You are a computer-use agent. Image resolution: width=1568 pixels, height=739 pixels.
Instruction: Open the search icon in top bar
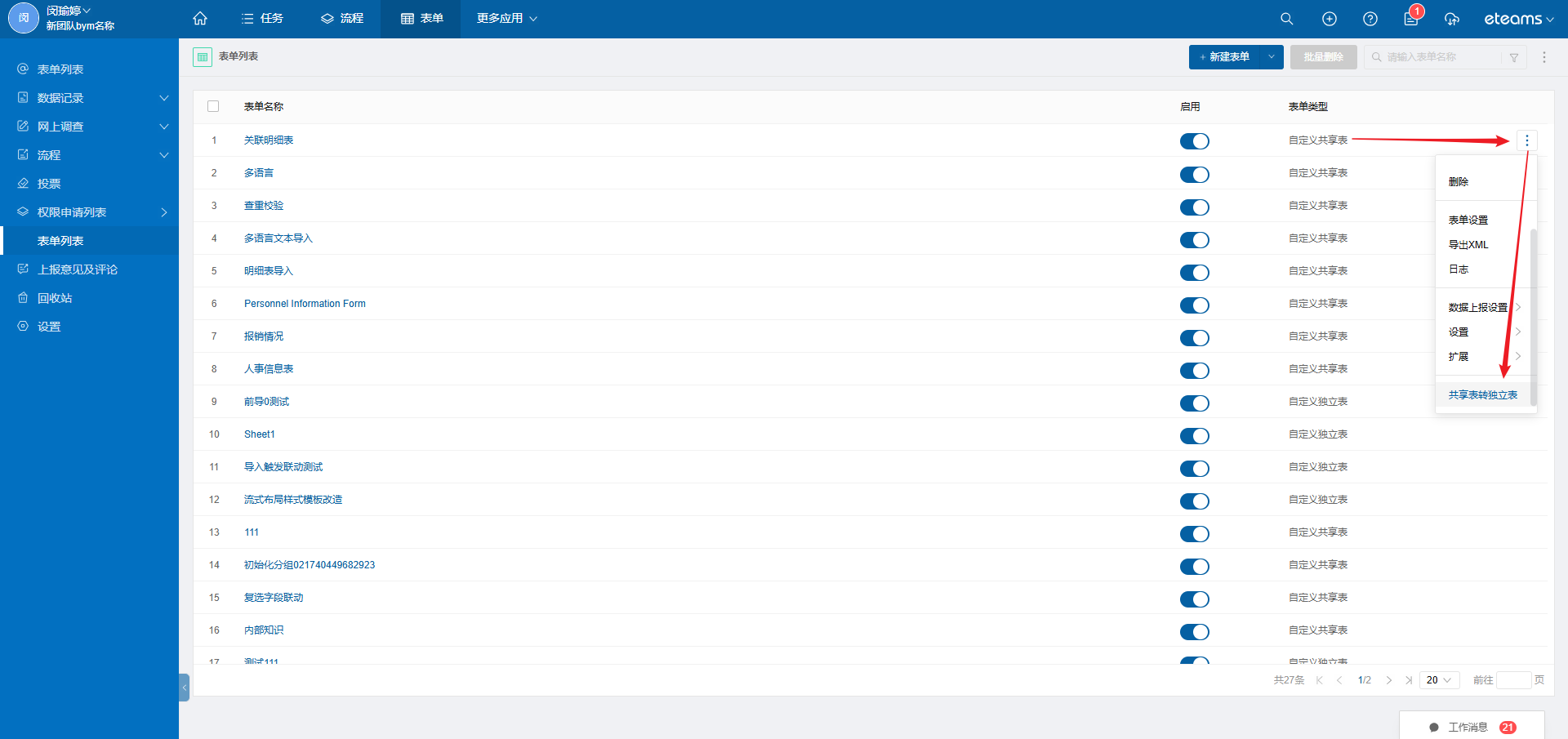(1286, 19)
